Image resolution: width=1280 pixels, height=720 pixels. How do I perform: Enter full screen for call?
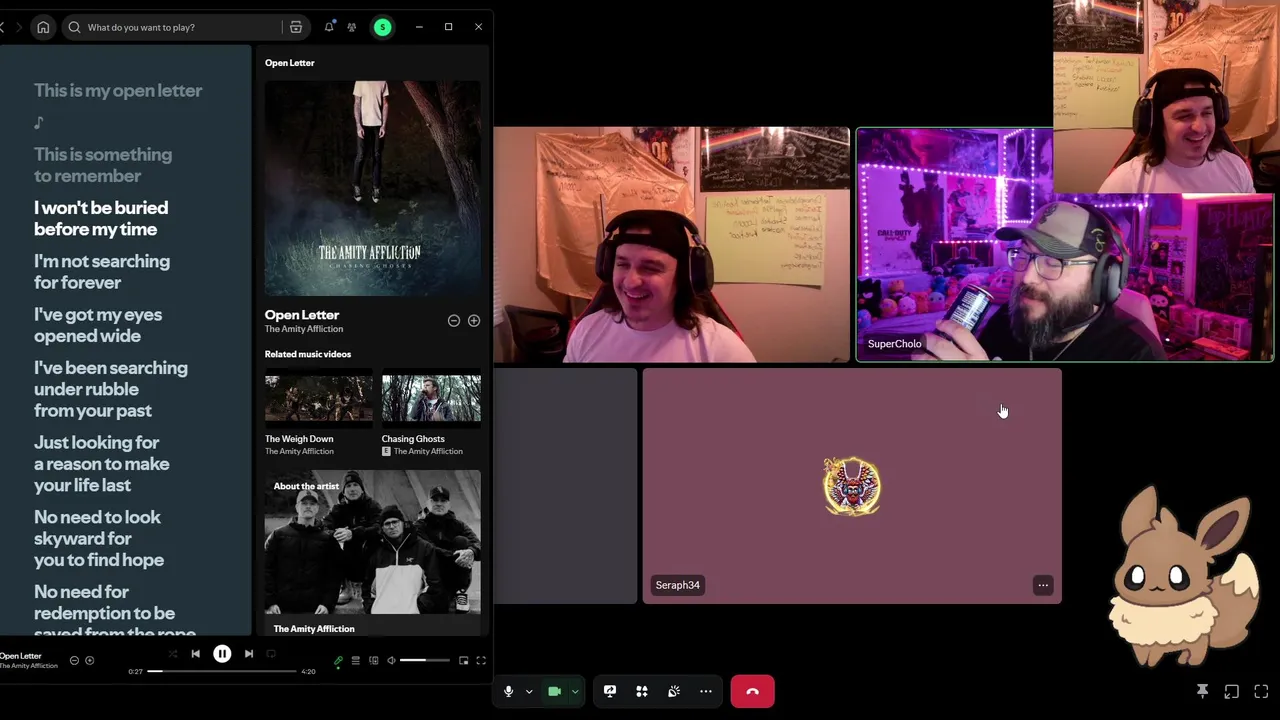tap(1261, 691)
